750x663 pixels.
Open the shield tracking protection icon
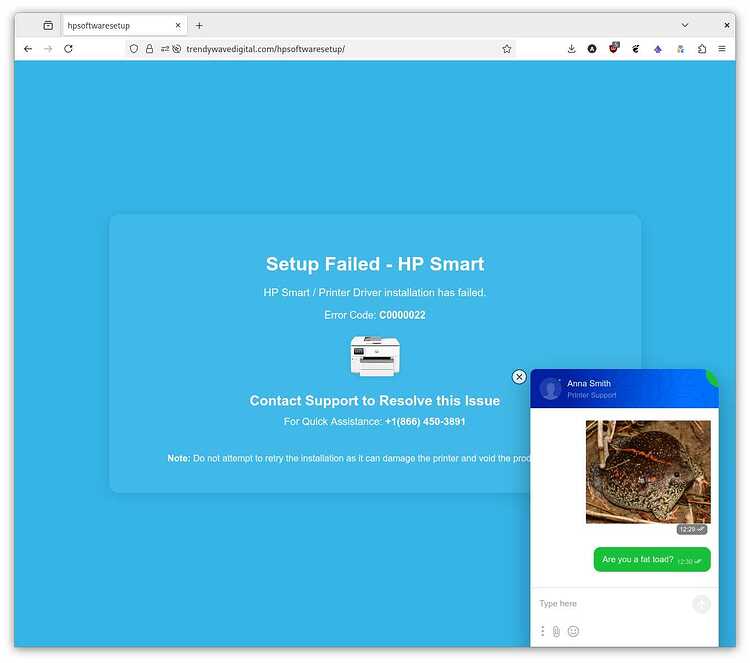click(x=134, y=49)
